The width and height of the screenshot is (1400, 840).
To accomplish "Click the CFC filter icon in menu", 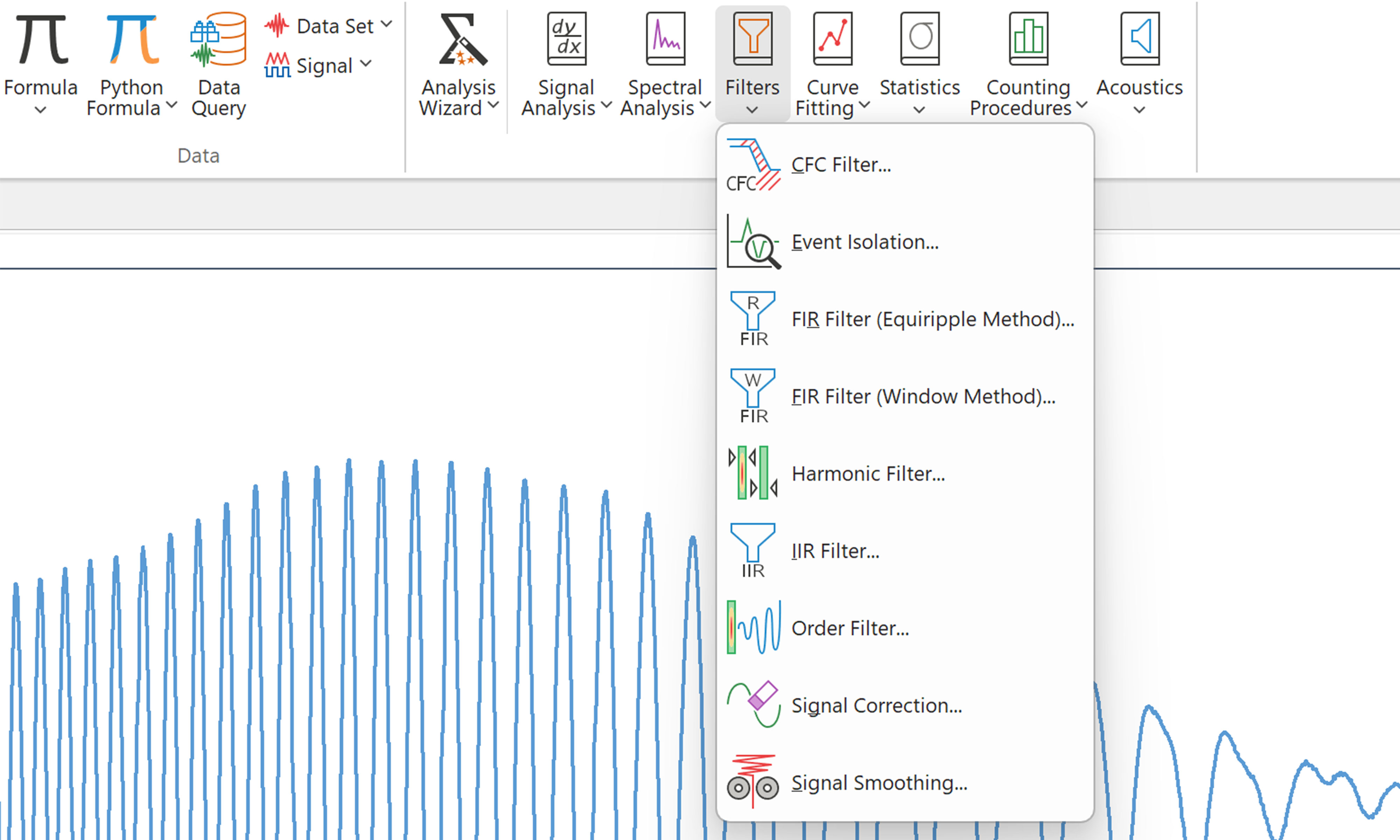I will [x=754, y=165].
